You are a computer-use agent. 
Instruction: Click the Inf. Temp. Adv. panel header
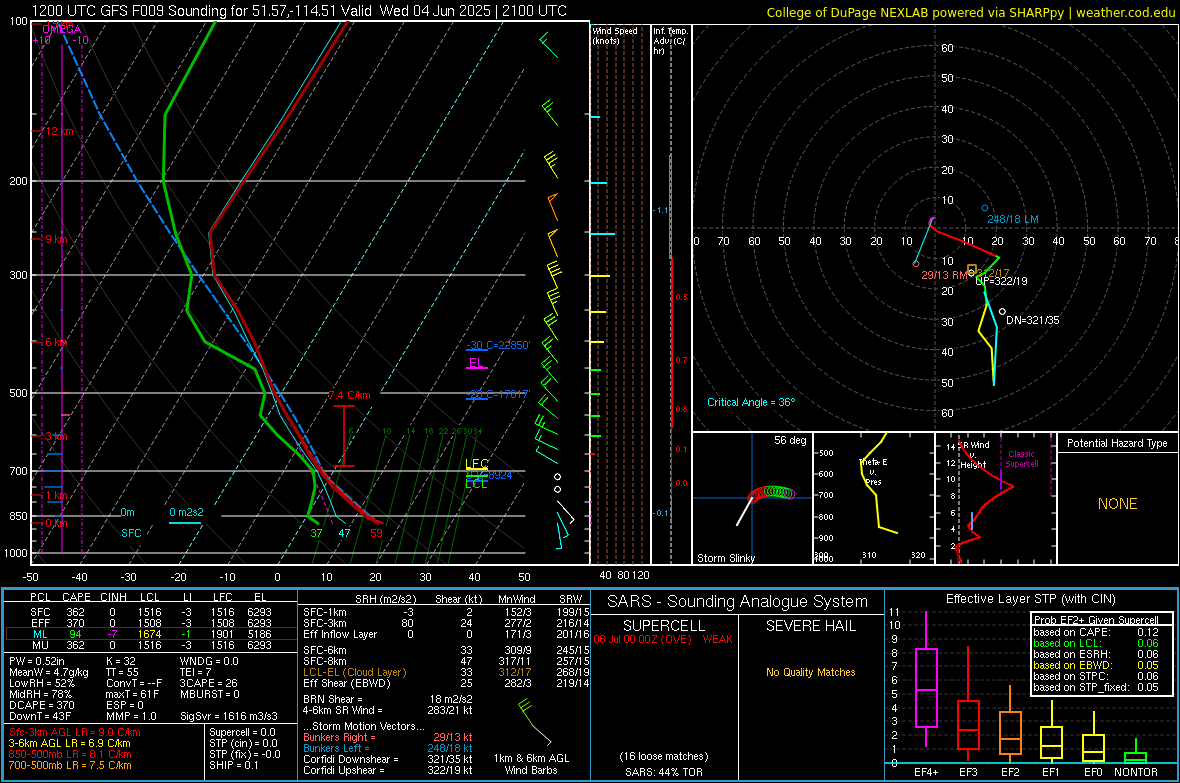click(x=670, y=41)
